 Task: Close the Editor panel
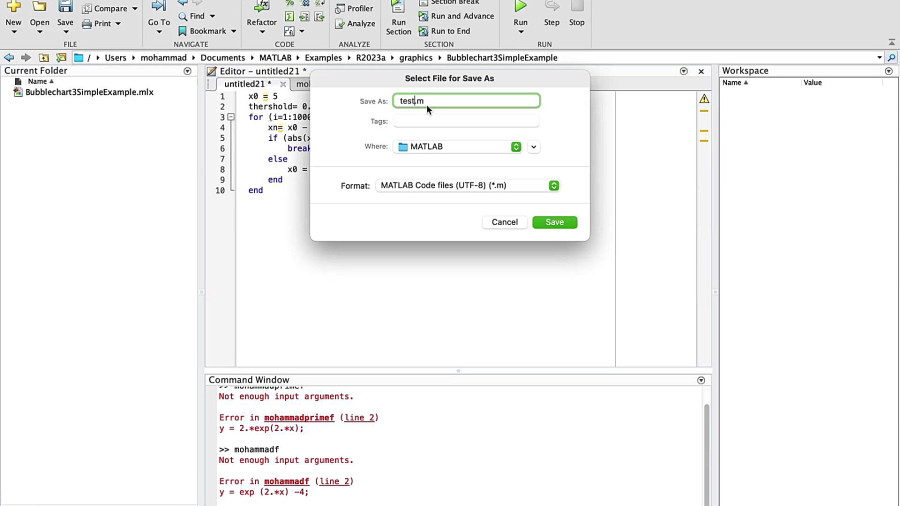tap(701, 71)
